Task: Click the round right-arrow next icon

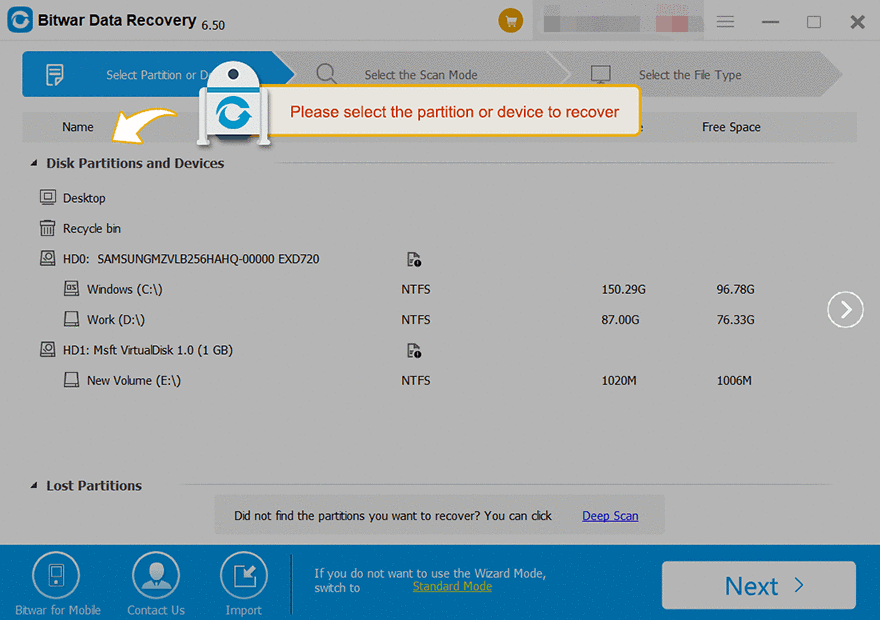Action: (845, 310)
